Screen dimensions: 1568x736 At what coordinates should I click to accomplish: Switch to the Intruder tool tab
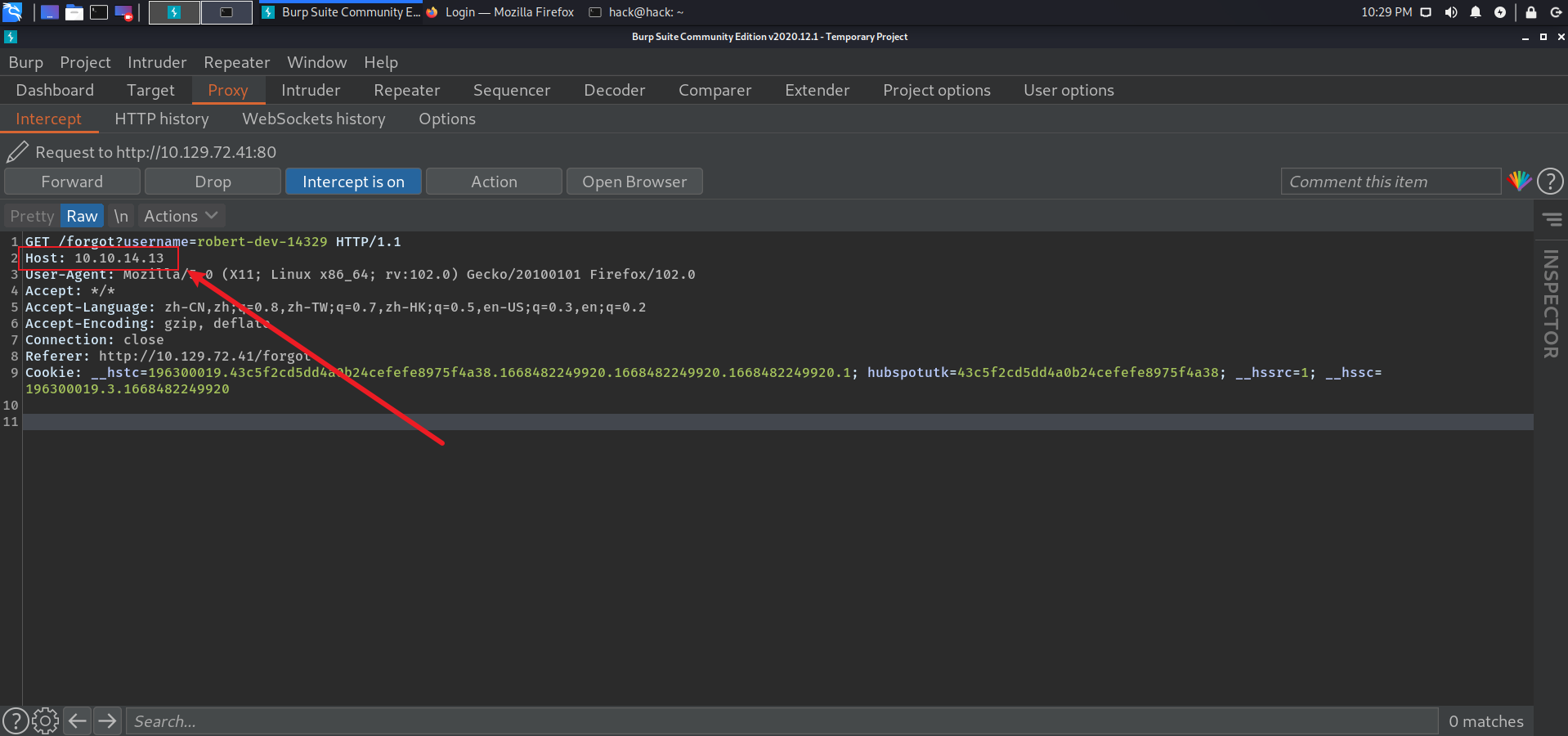(311, 90)
